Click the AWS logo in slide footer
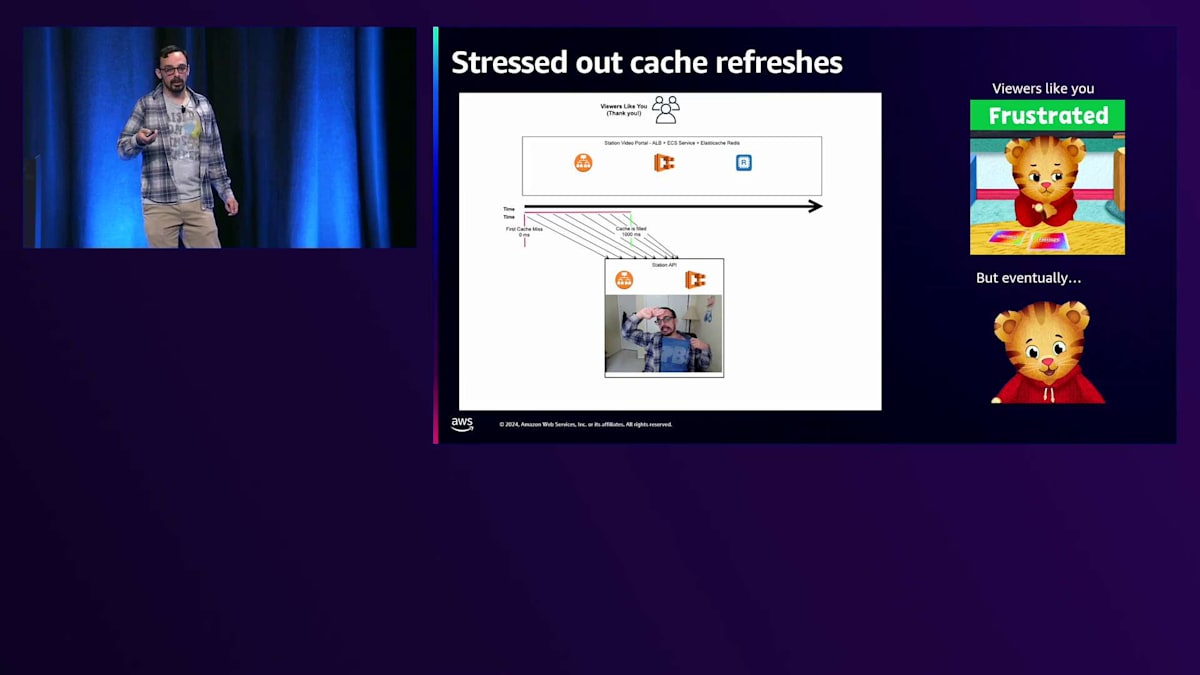This screenshot has width=1200, height=675. (x=462, y=424)
